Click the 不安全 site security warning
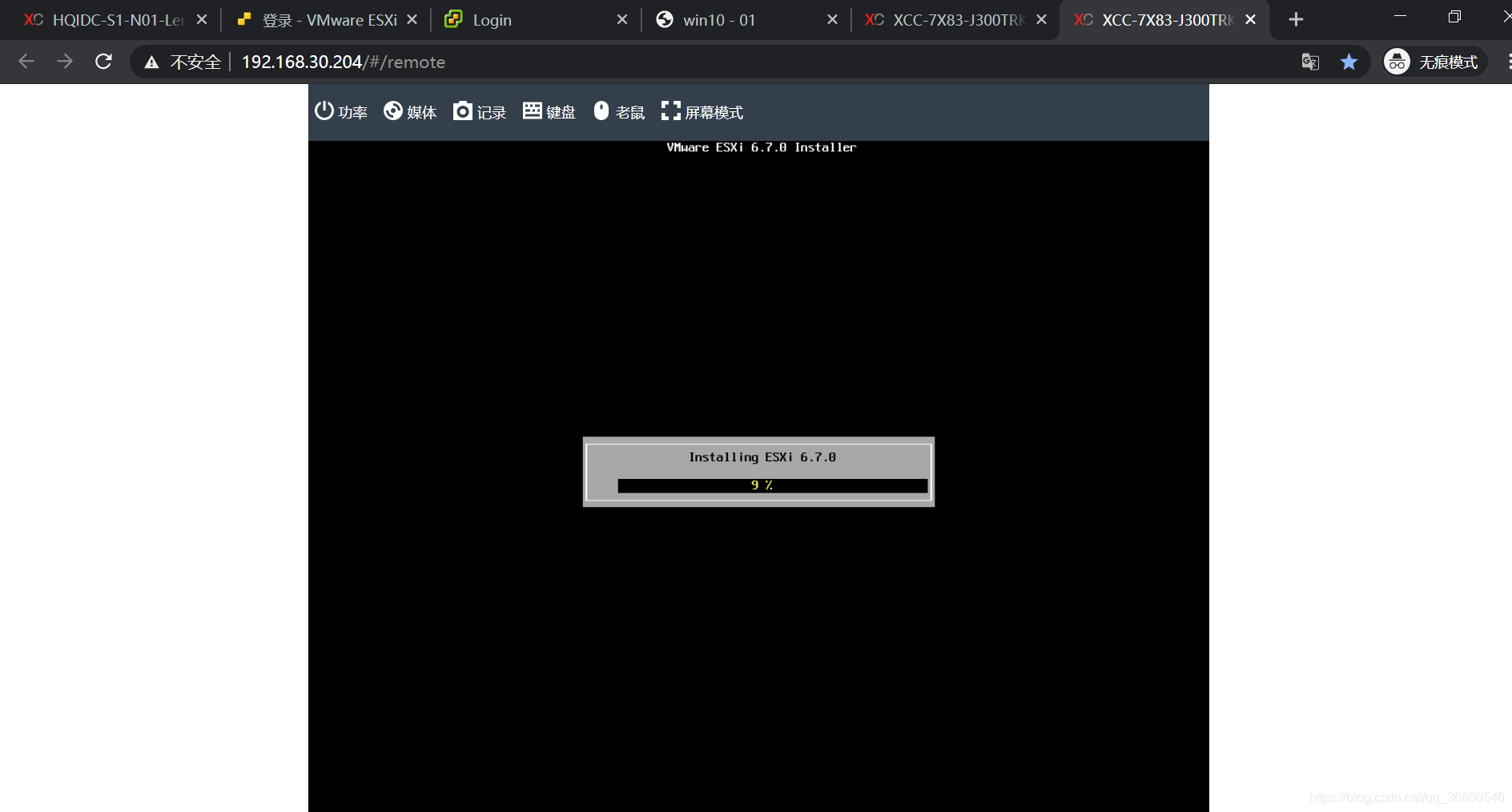Image resolution: width=1512 pixels, height=812 pixels. 183,62
